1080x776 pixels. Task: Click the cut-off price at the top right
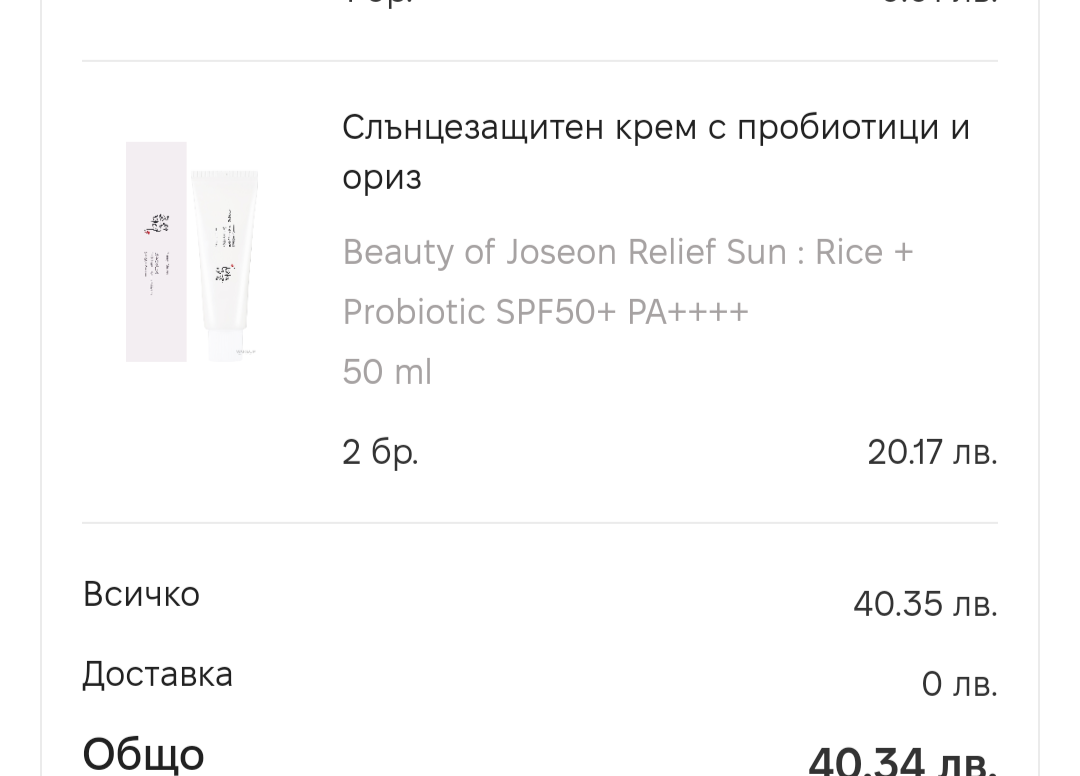pos(938,3)
